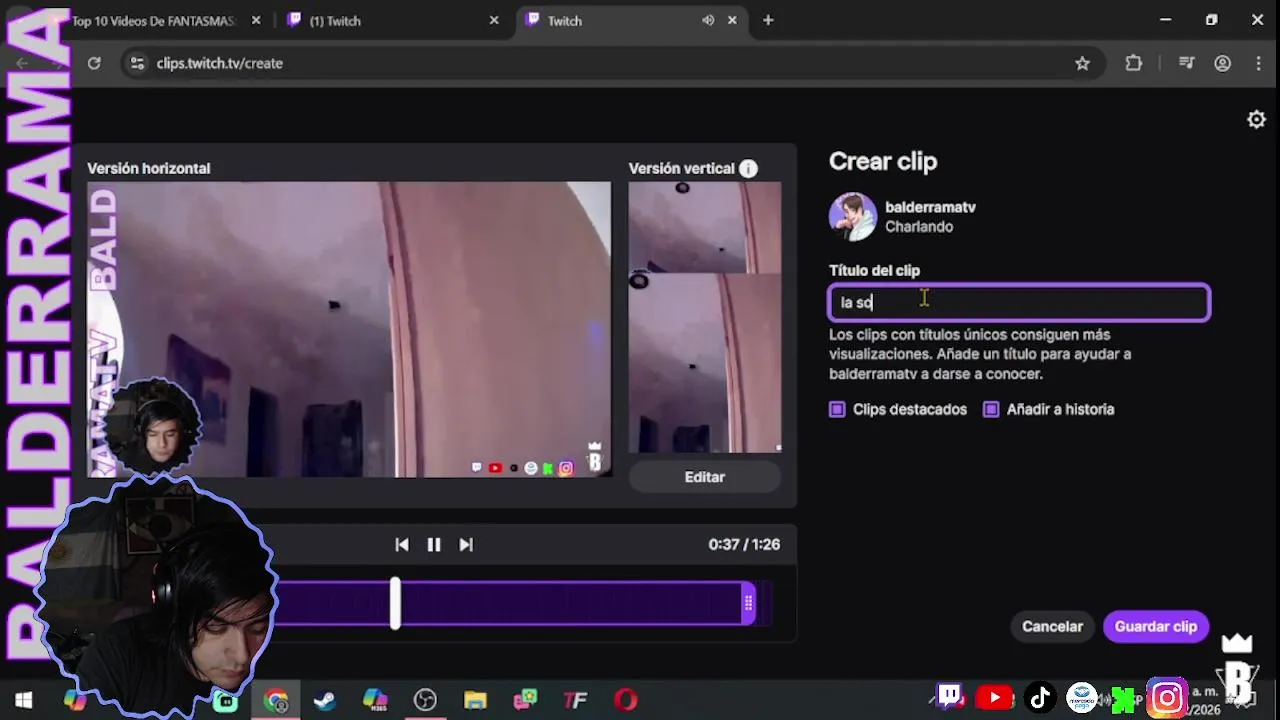Open Copilot from the taskbar
The height and width of the screenshot is (720, 1280).
[75, 700]
